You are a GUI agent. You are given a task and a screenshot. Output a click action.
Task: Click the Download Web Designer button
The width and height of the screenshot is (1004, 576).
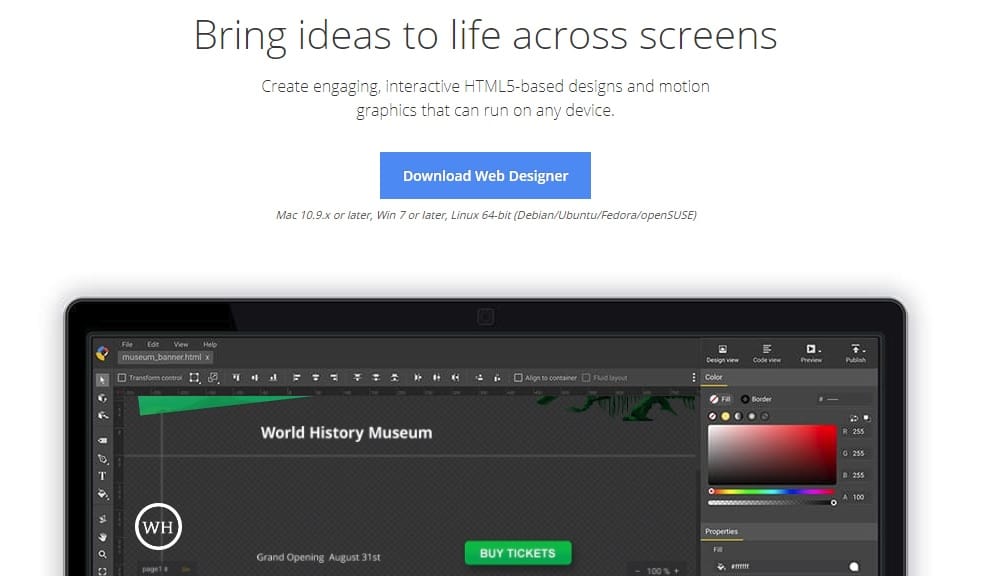(x=485, y=175)
